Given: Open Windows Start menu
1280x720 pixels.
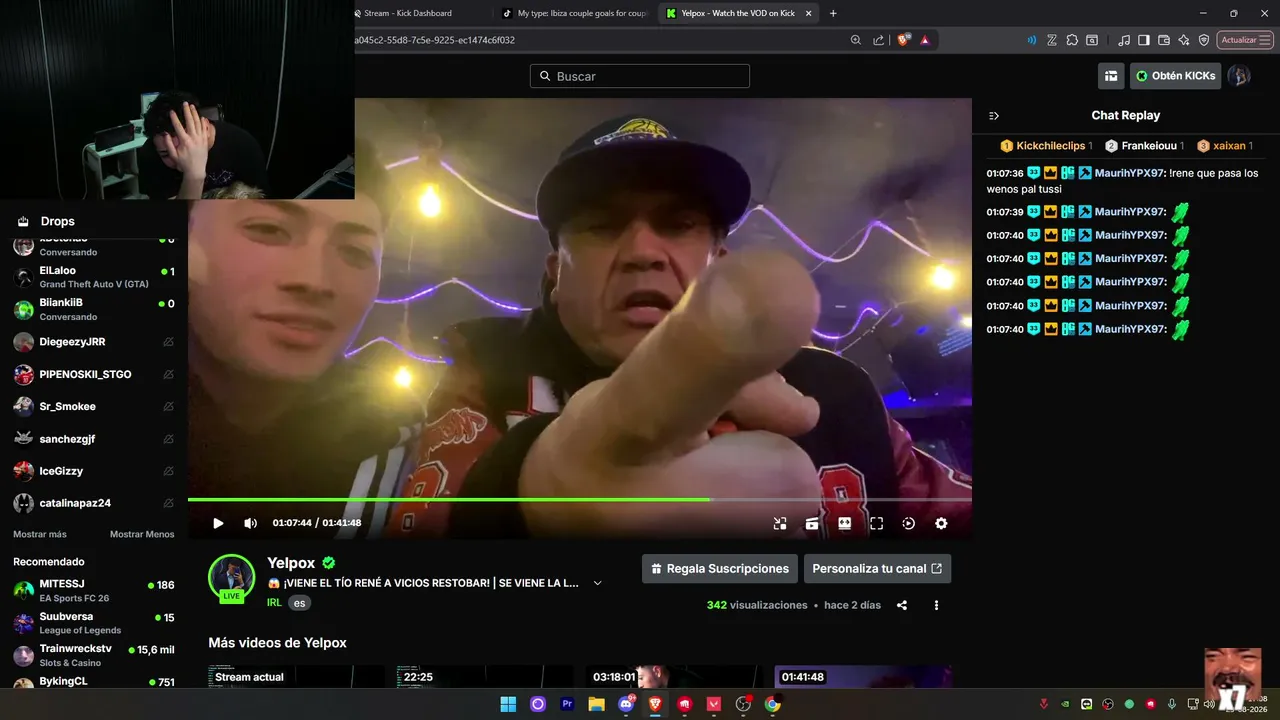Looking at the screenshot, I should click(x=508, y=704).
